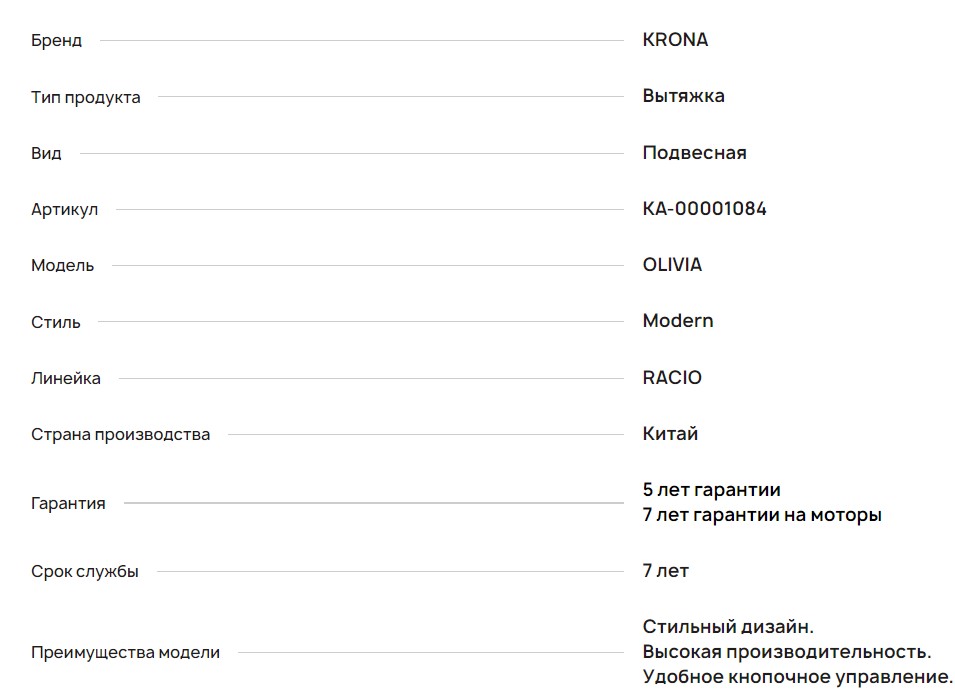Click the "Страна производства" label
The width and height of the screenshot is (955, 695).
[120, 434]
